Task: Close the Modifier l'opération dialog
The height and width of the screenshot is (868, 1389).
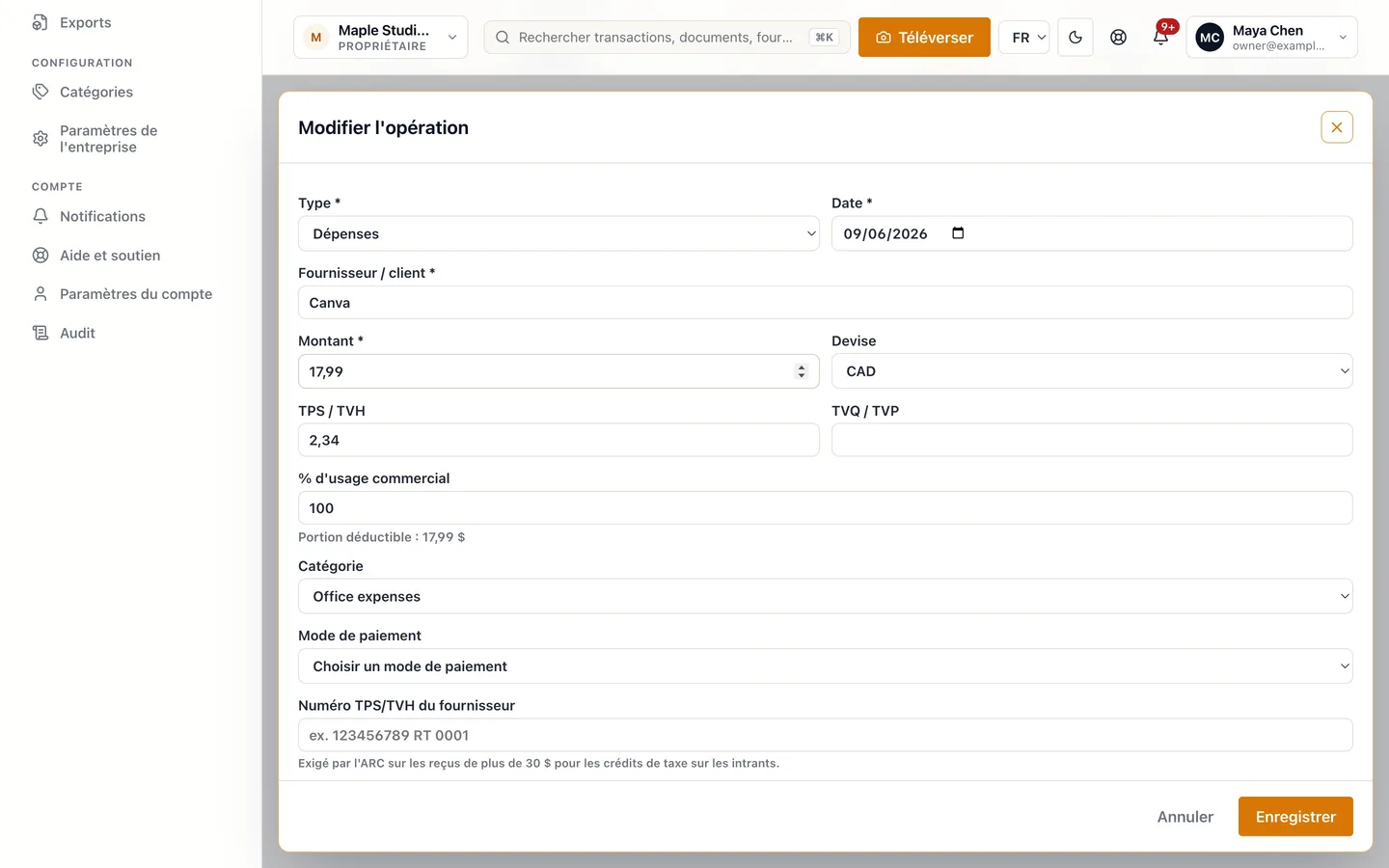Action: click(x=1337, y=127)
